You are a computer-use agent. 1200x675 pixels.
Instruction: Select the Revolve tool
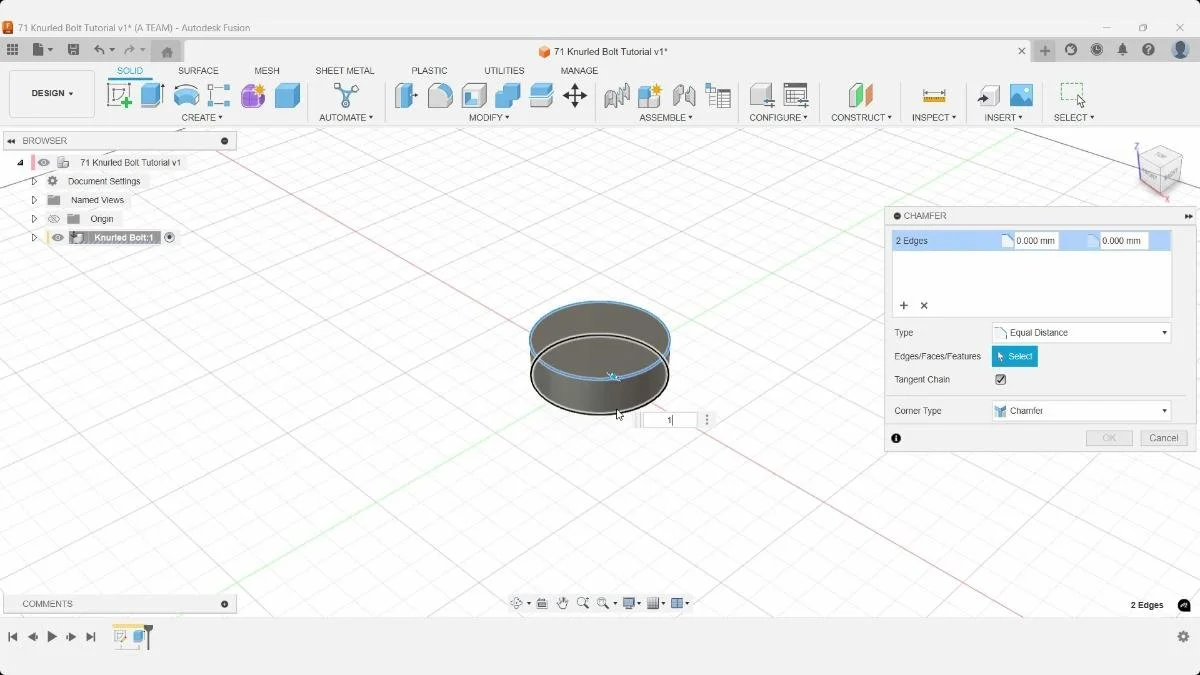pos(186,95)
